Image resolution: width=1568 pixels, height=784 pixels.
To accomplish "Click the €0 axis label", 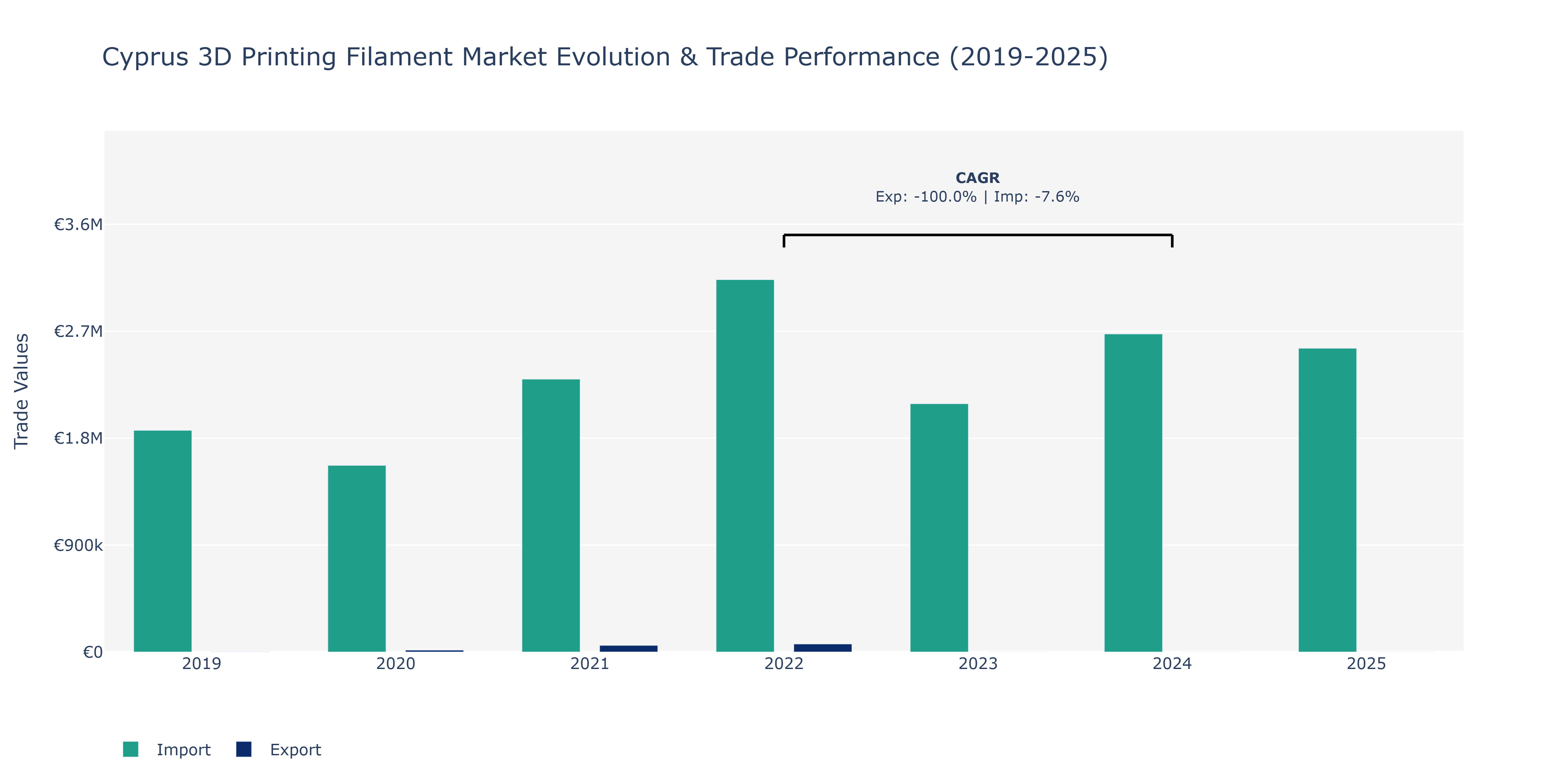I will pos(92,653).
